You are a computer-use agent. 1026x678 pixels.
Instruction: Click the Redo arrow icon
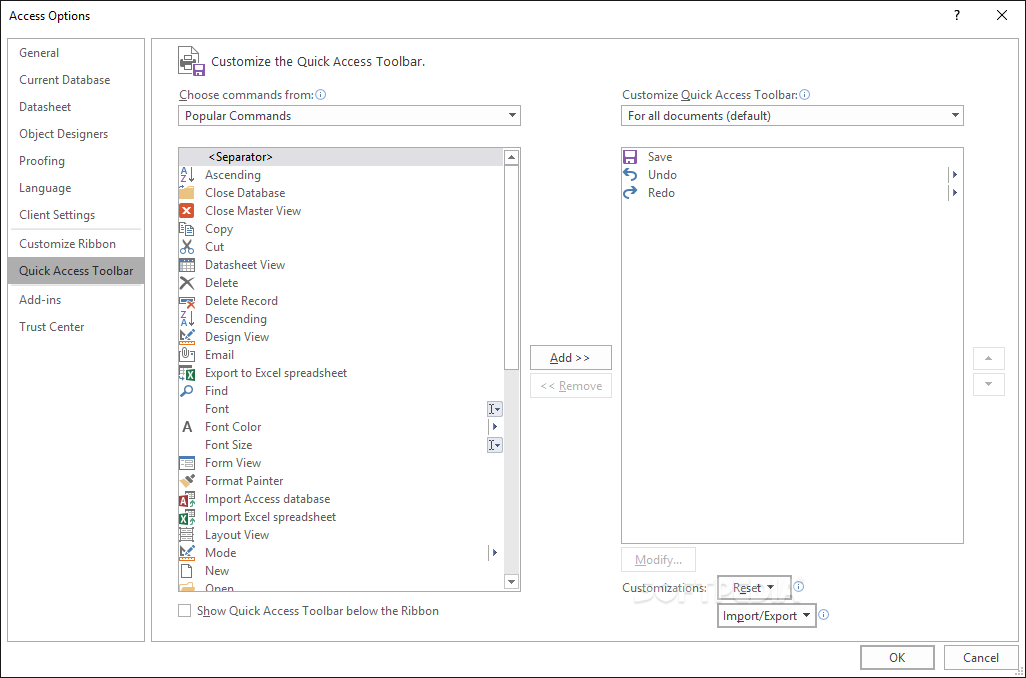point(630,193)
